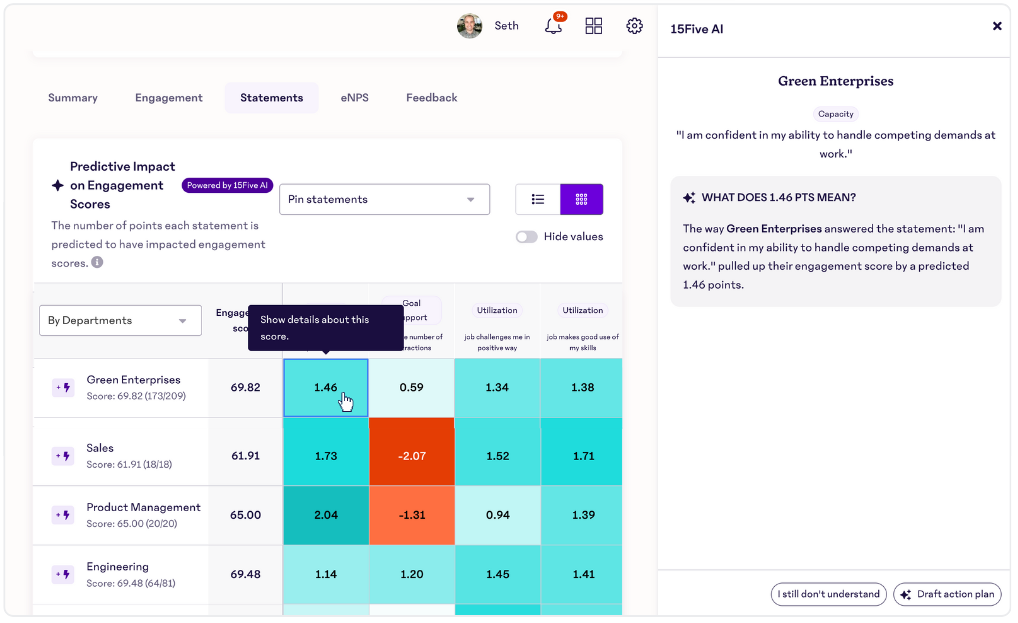Open the notifications bell
Image resolution: width=1018 pixels, height=623 pixels.
coord(553,26)
